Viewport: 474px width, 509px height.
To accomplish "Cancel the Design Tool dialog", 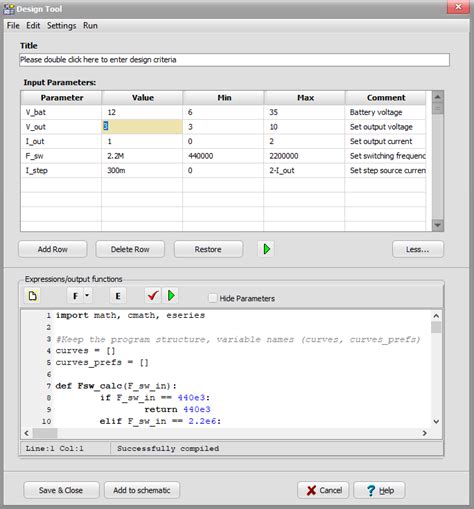I will [x=323, y=490].
